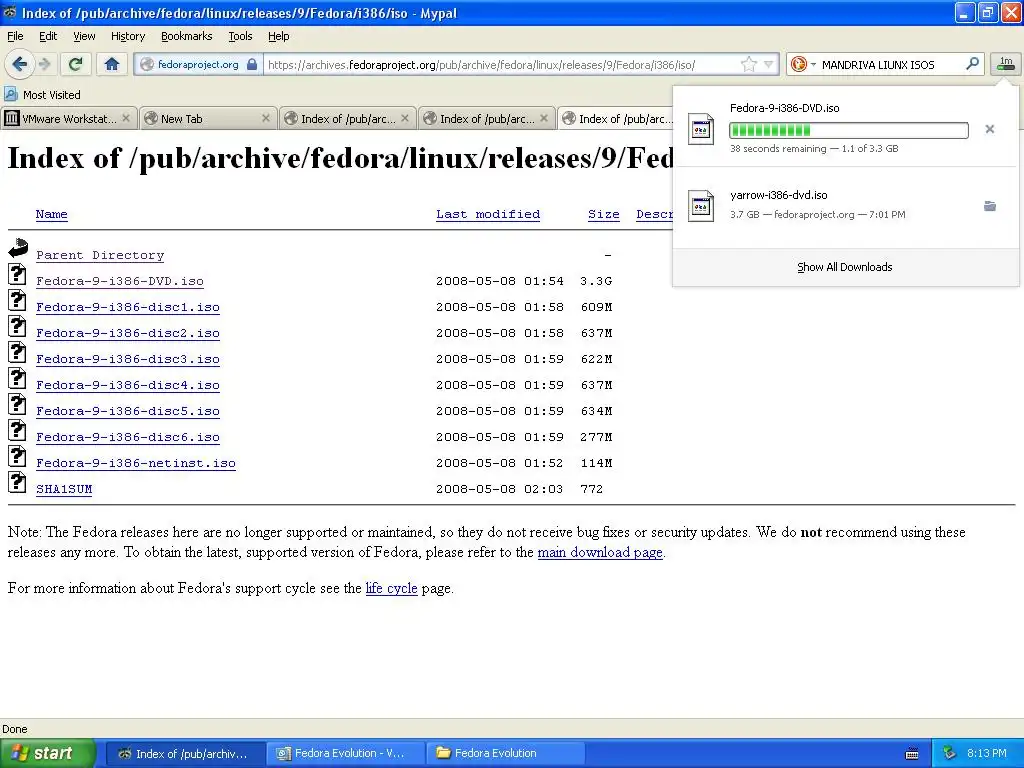
Task: Click file icon beside Fedora-9-i386-netinst.iso
Action: point(17,456)
